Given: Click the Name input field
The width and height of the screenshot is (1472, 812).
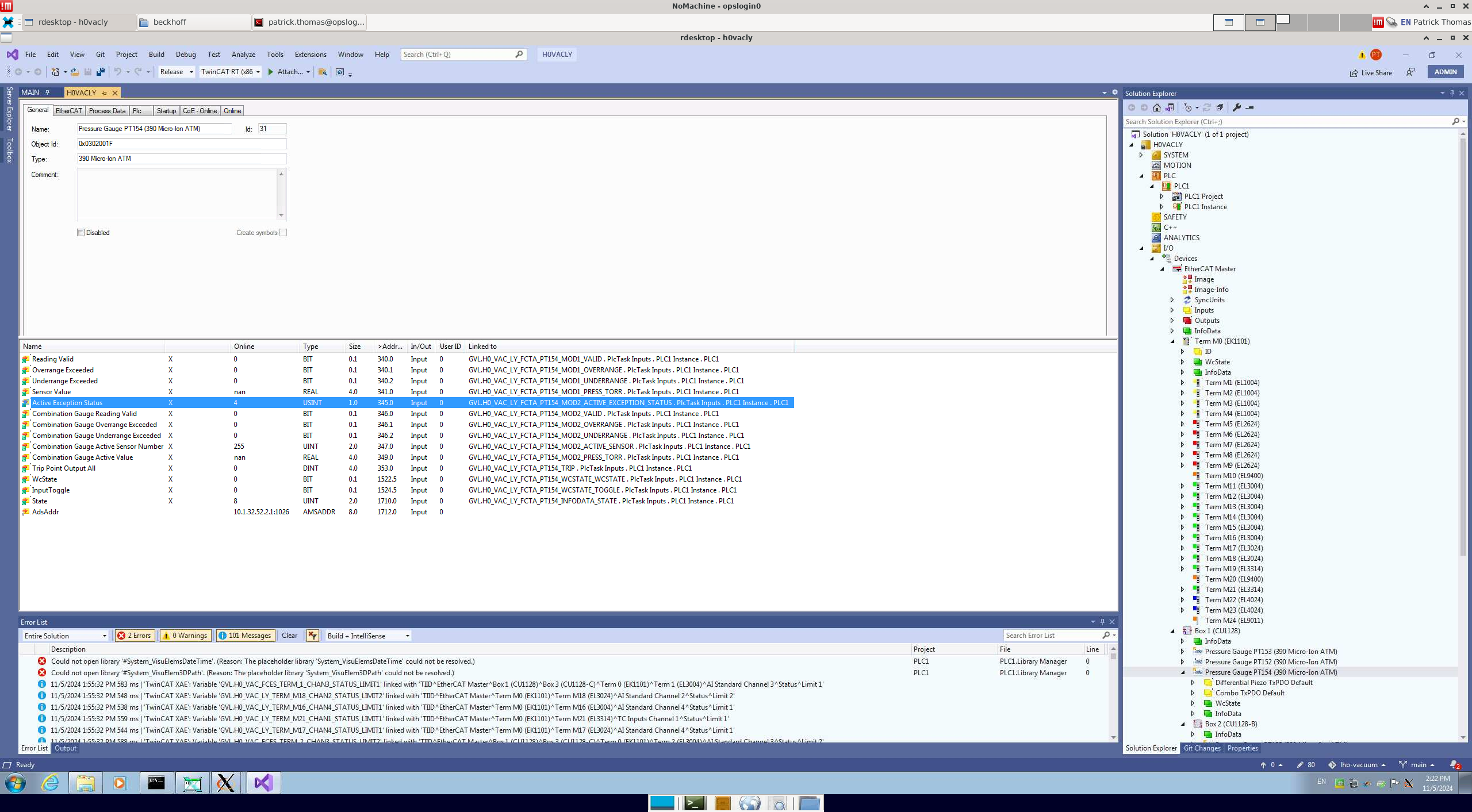Looking at the screenshot, I should click(x=154, y=129).
